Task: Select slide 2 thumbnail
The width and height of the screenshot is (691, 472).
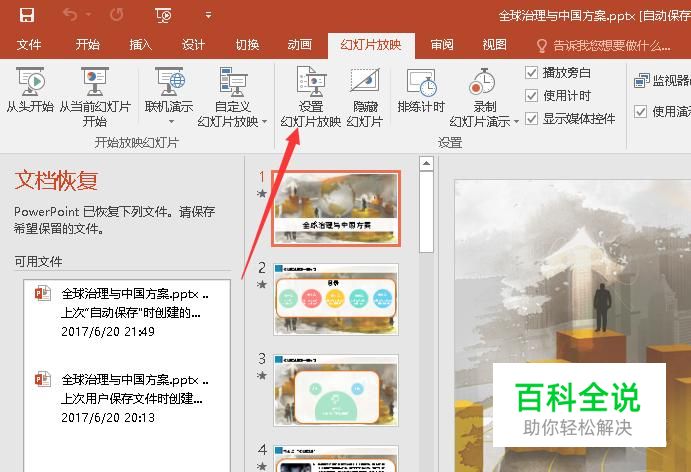Action: (336, 299)
